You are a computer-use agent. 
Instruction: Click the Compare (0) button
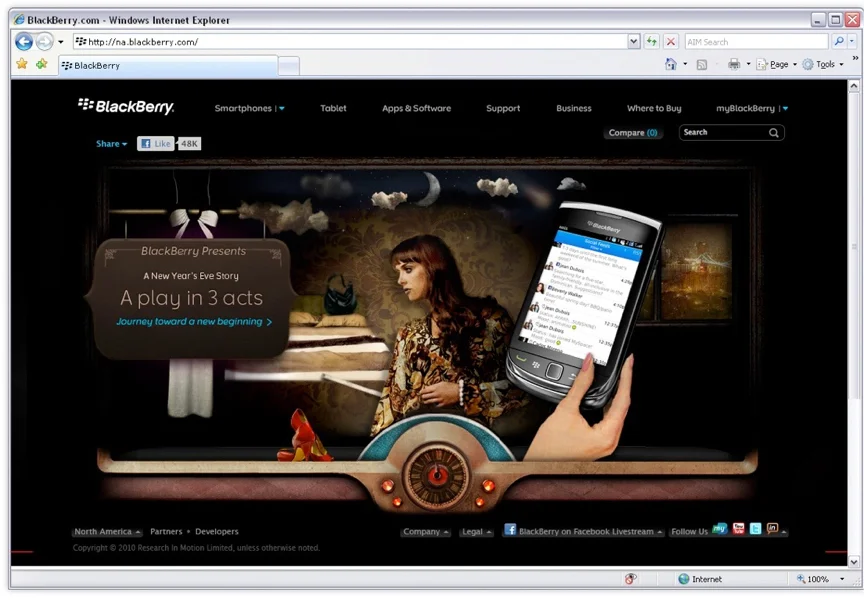(633, 133)
